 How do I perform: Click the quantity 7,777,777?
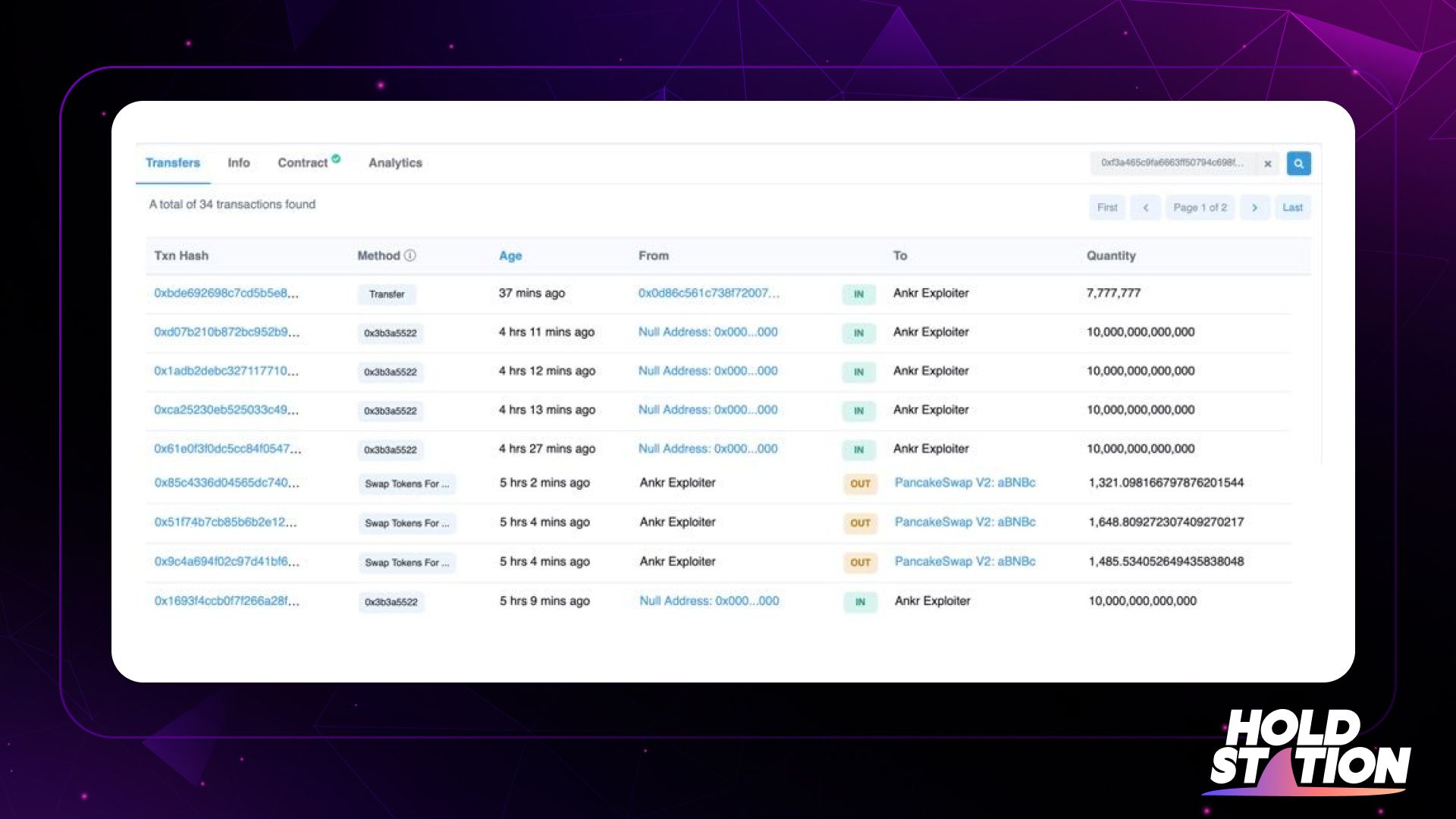tap(1113, 293)
